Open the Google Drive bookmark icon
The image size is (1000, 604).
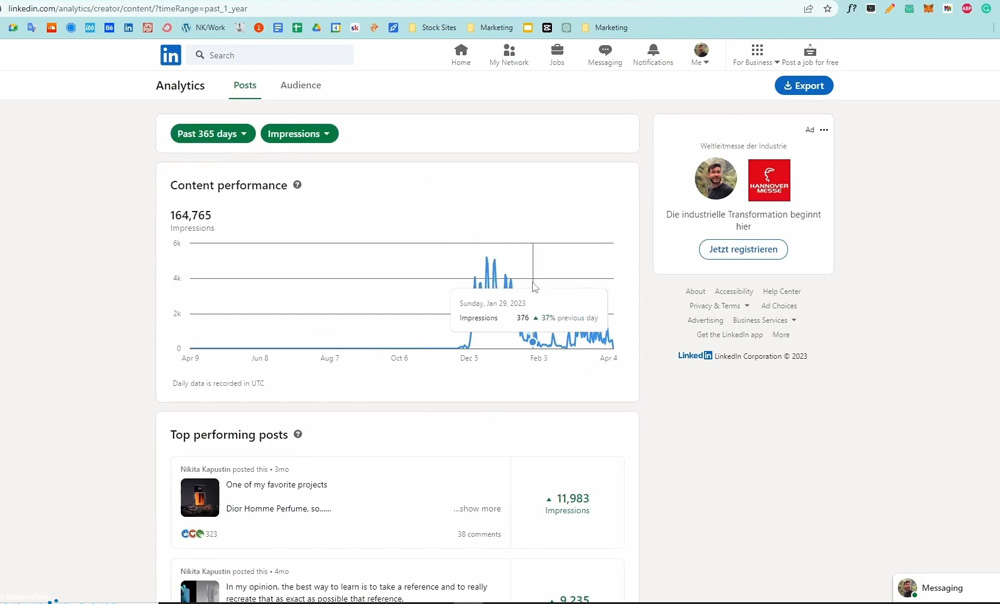[316, 27]
